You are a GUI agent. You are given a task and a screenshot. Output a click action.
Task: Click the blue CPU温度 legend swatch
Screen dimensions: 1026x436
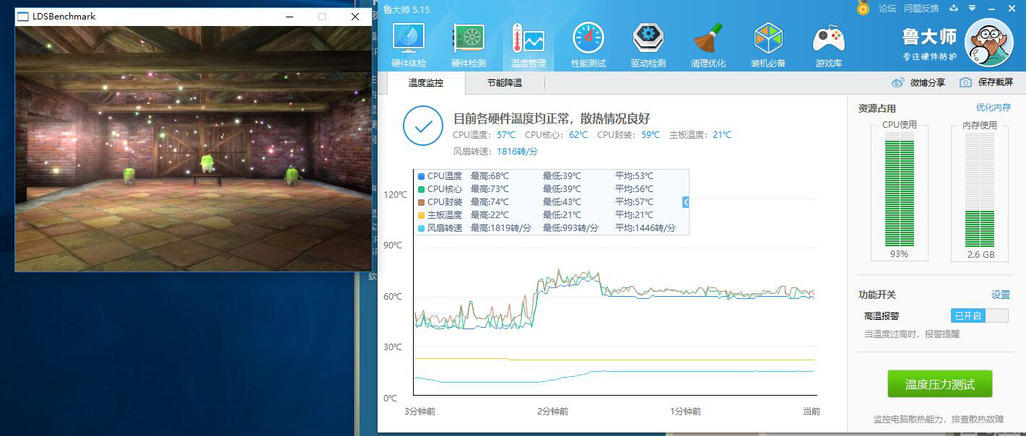[421, 176]
